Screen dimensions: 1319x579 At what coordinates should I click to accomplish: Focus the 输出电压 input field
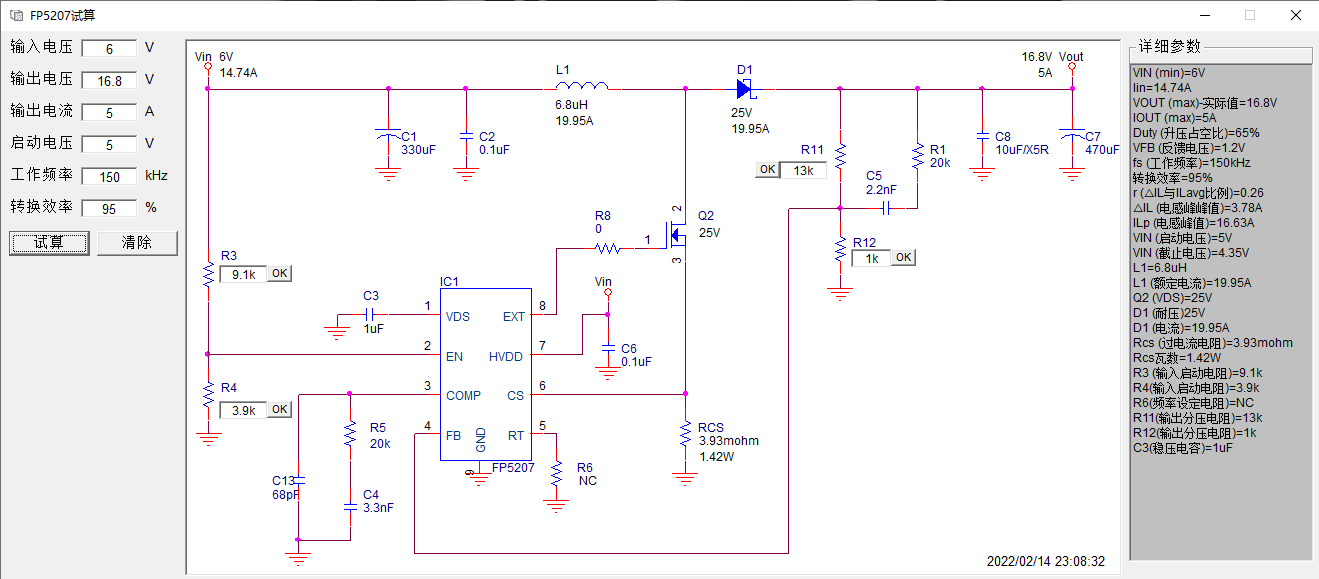click(x=109, y=81)
